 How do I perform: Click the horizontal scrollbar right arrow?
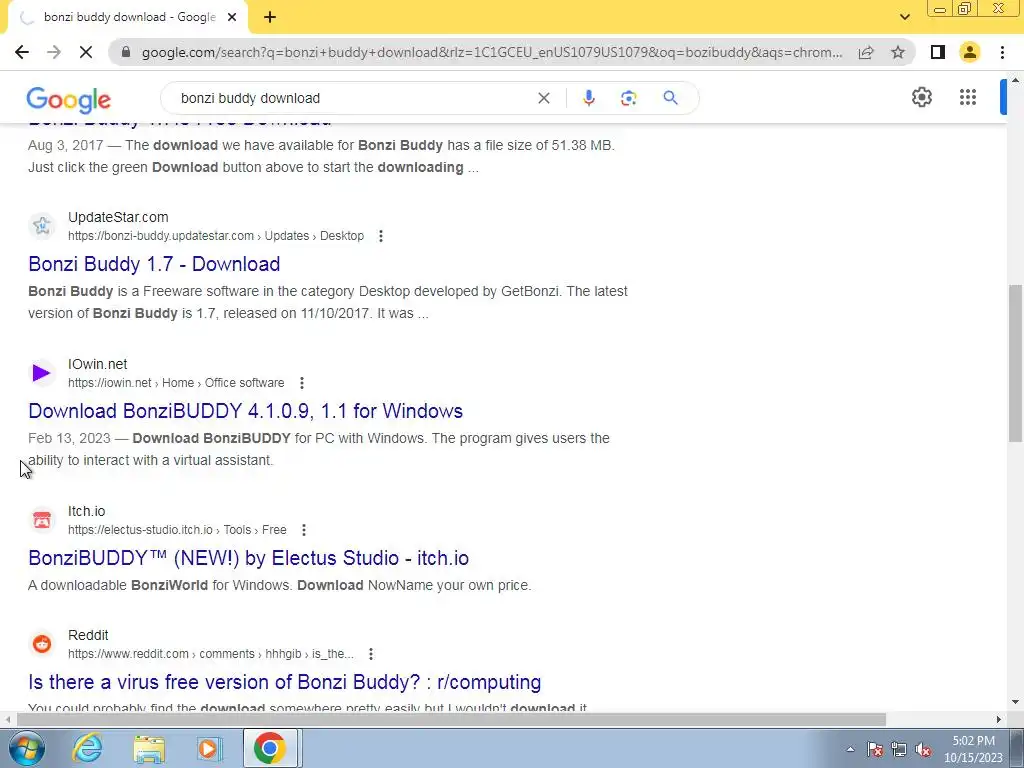999,720
